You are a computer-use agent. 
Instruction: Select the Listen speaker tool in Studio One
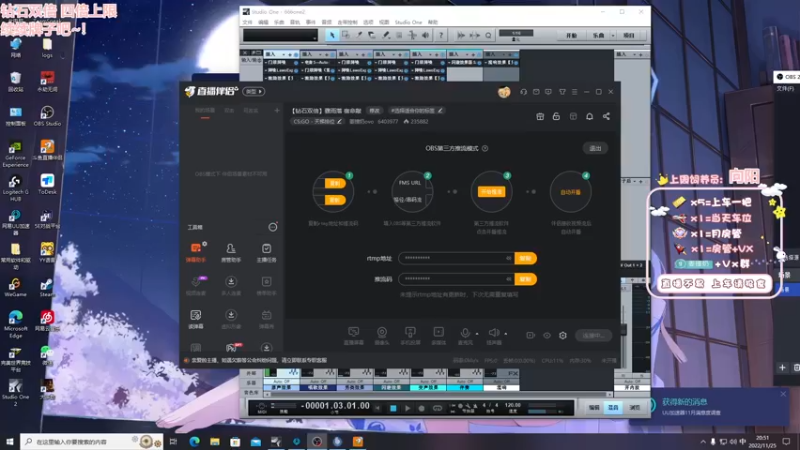click(426, 35)
